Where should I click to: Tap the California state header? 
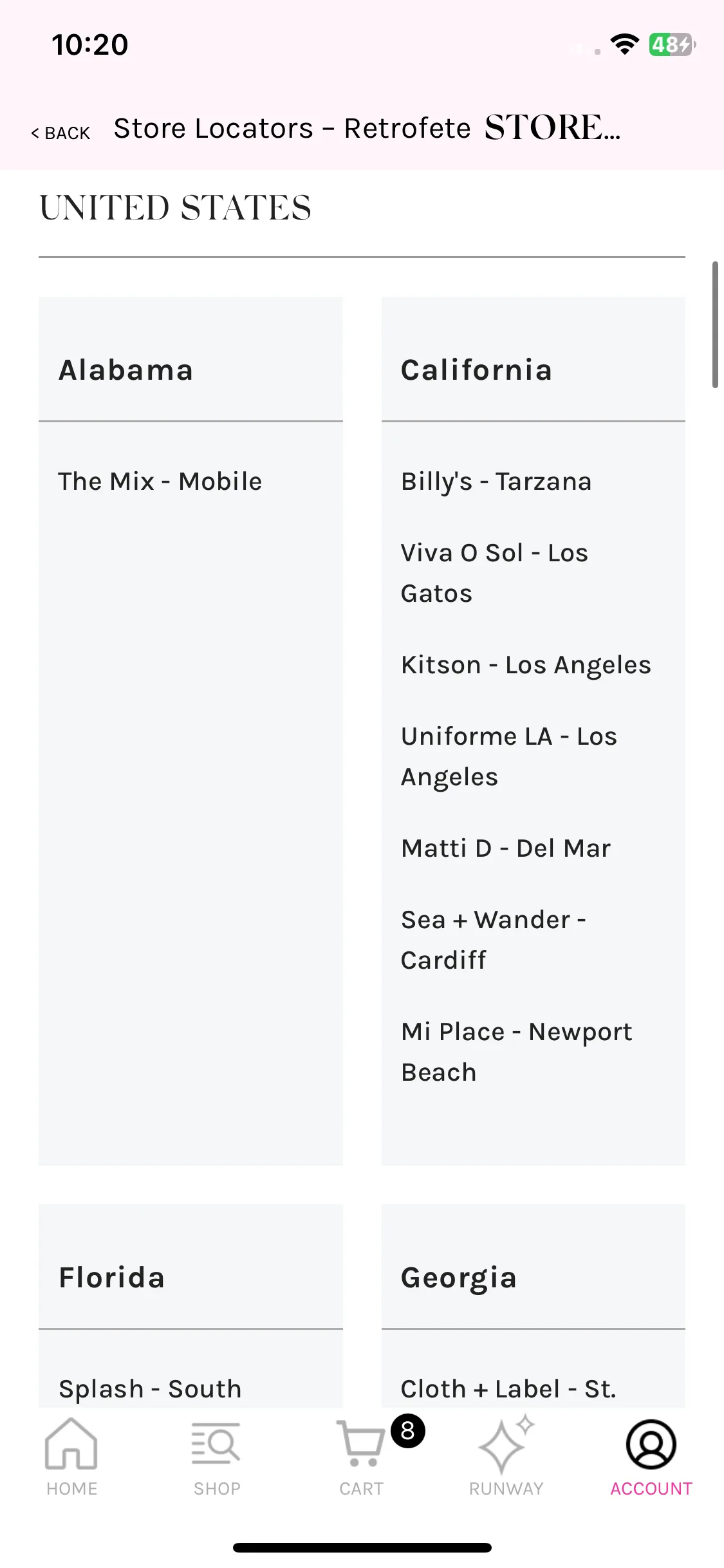pos(476,370)
